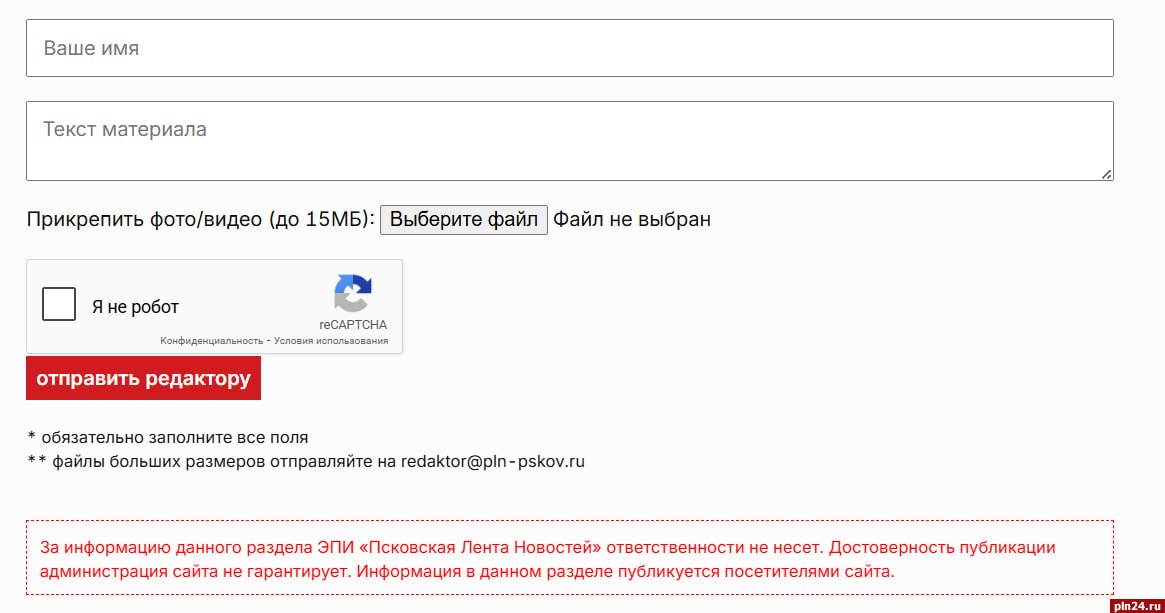Click the "Ваше имя" name input field
This screenshot has width=1165, height=613.
(x=569, y=48)
